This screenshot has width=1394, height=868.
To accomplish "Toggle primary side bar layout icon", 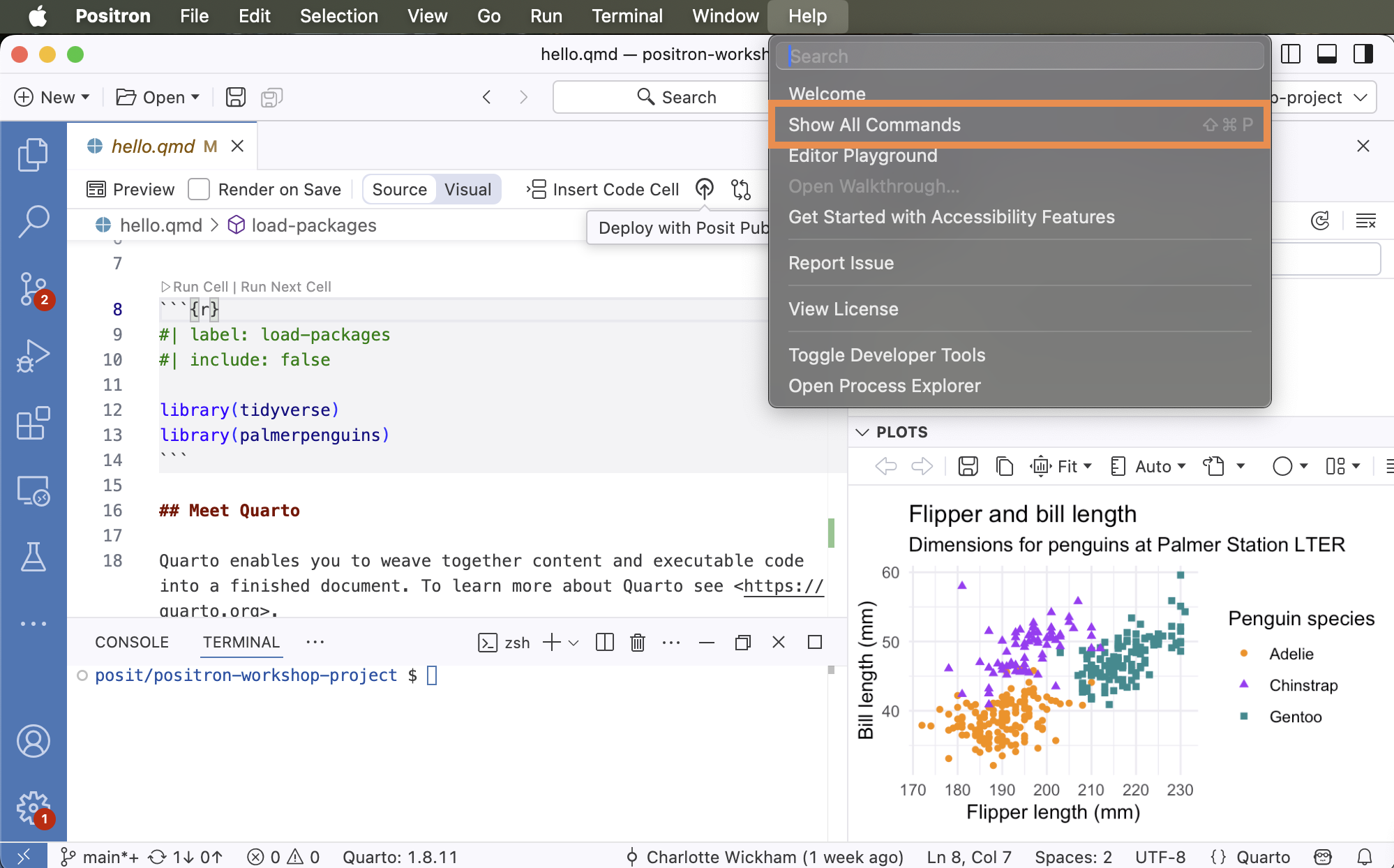I will click(1290, 54).
